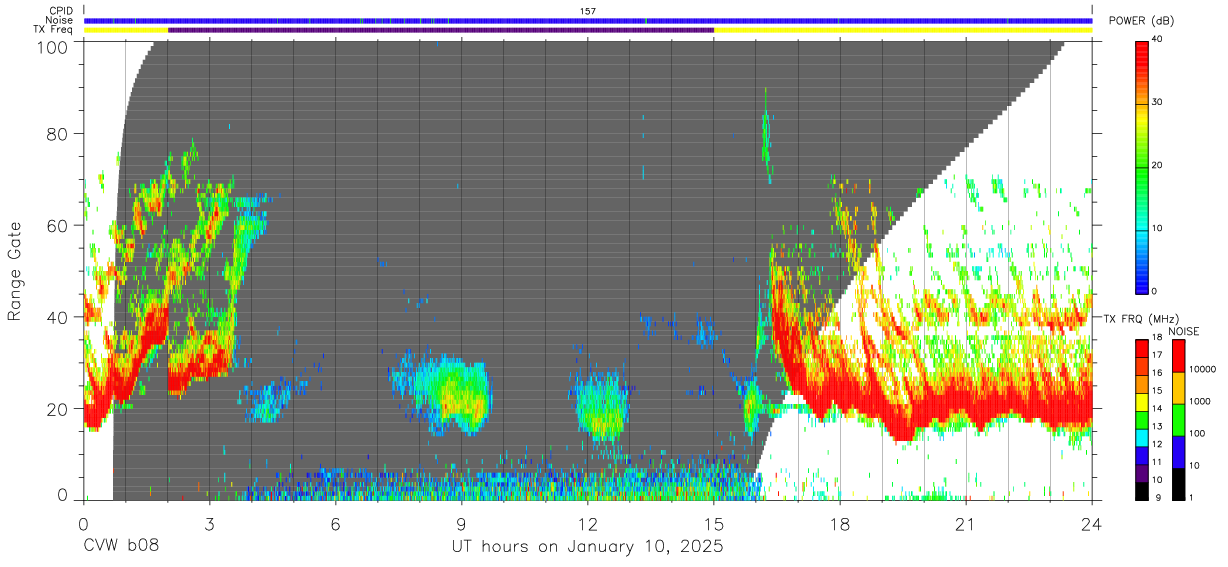Click the purple segment of the TX Freq bar
Viewport: 1228px width, 567px height.
[x=441, y=30]
